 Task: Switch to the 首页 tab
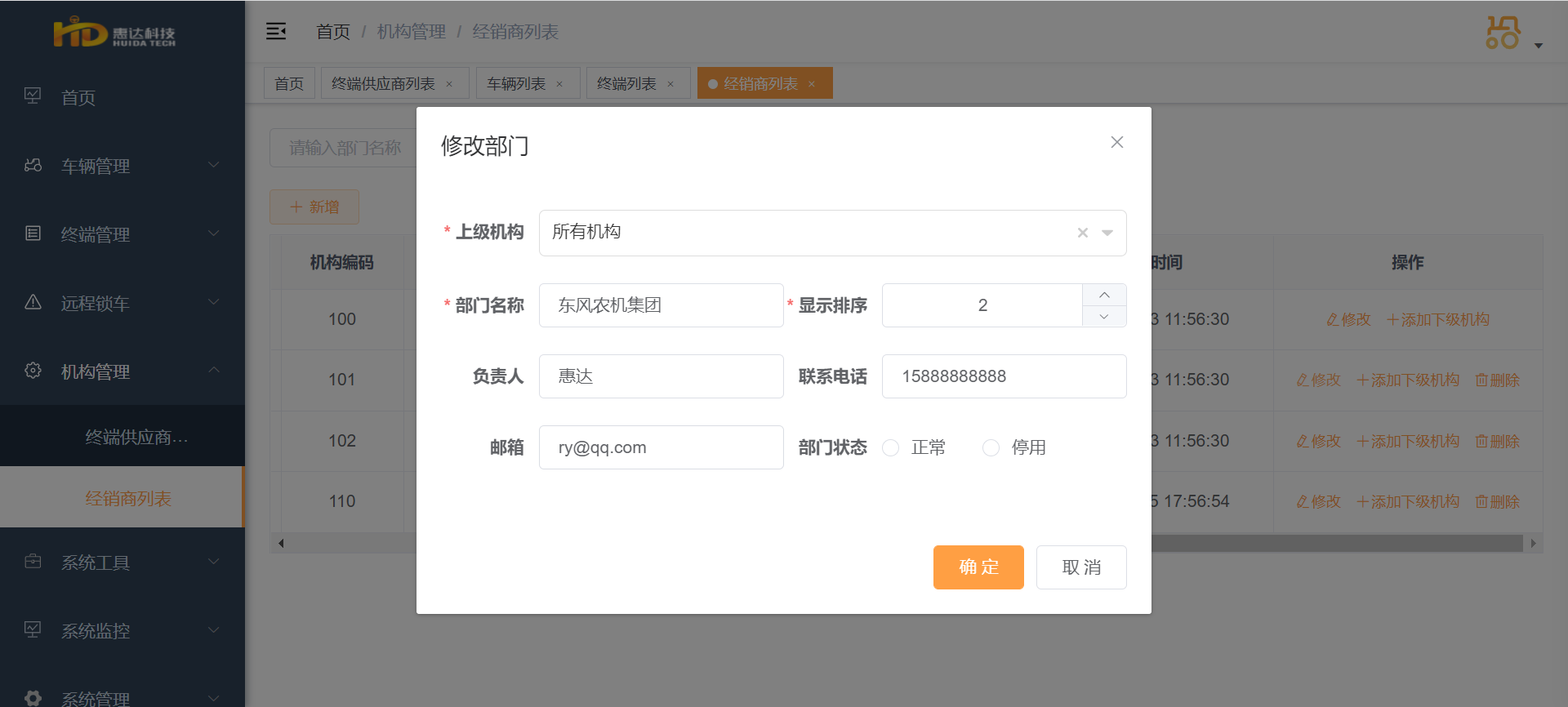[x=289, y=83]
